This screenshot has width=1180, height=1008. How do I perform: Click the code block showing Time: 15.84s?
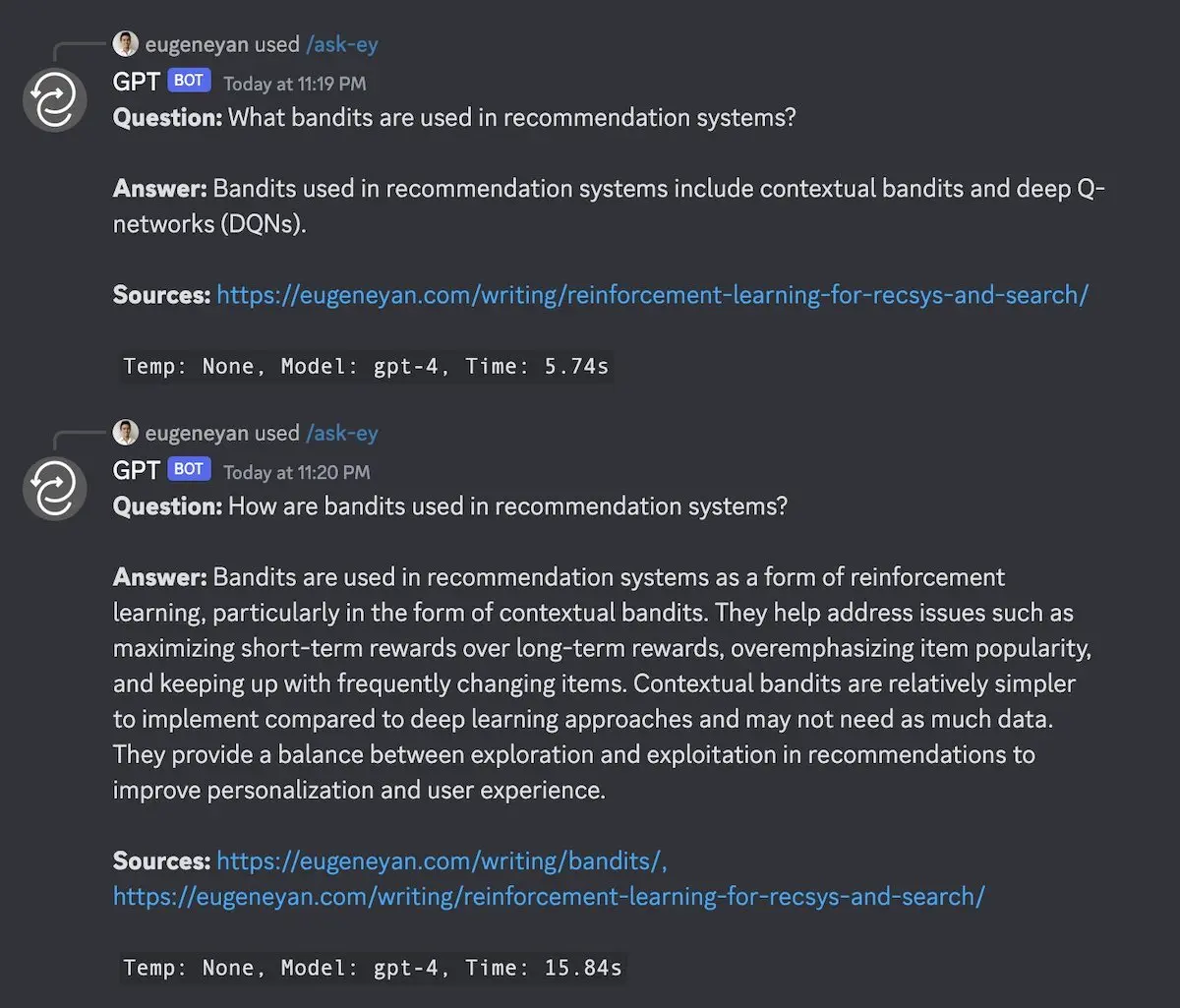373,968
